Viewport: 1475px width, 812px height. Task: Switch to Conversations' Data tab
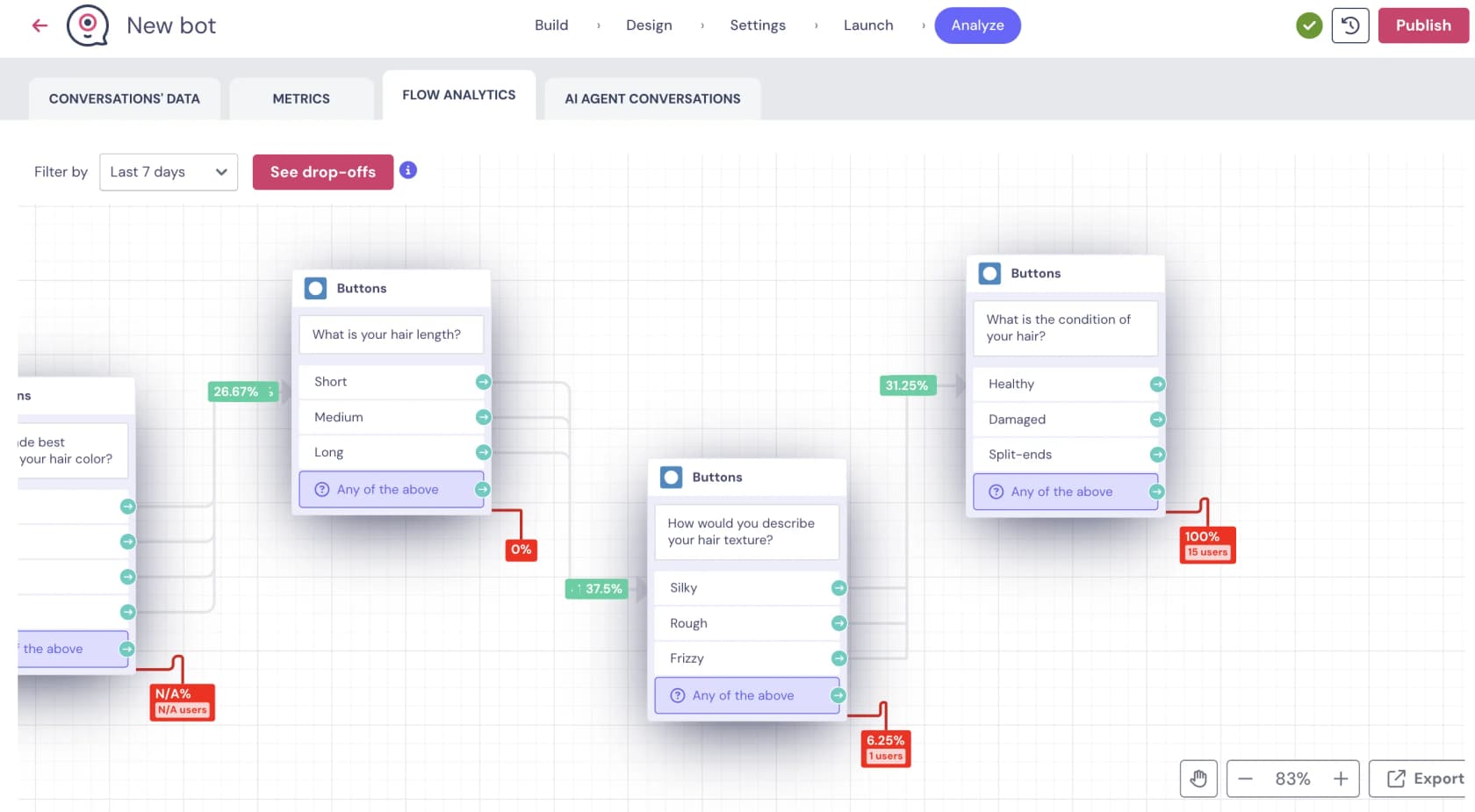(x=125, y=98)
